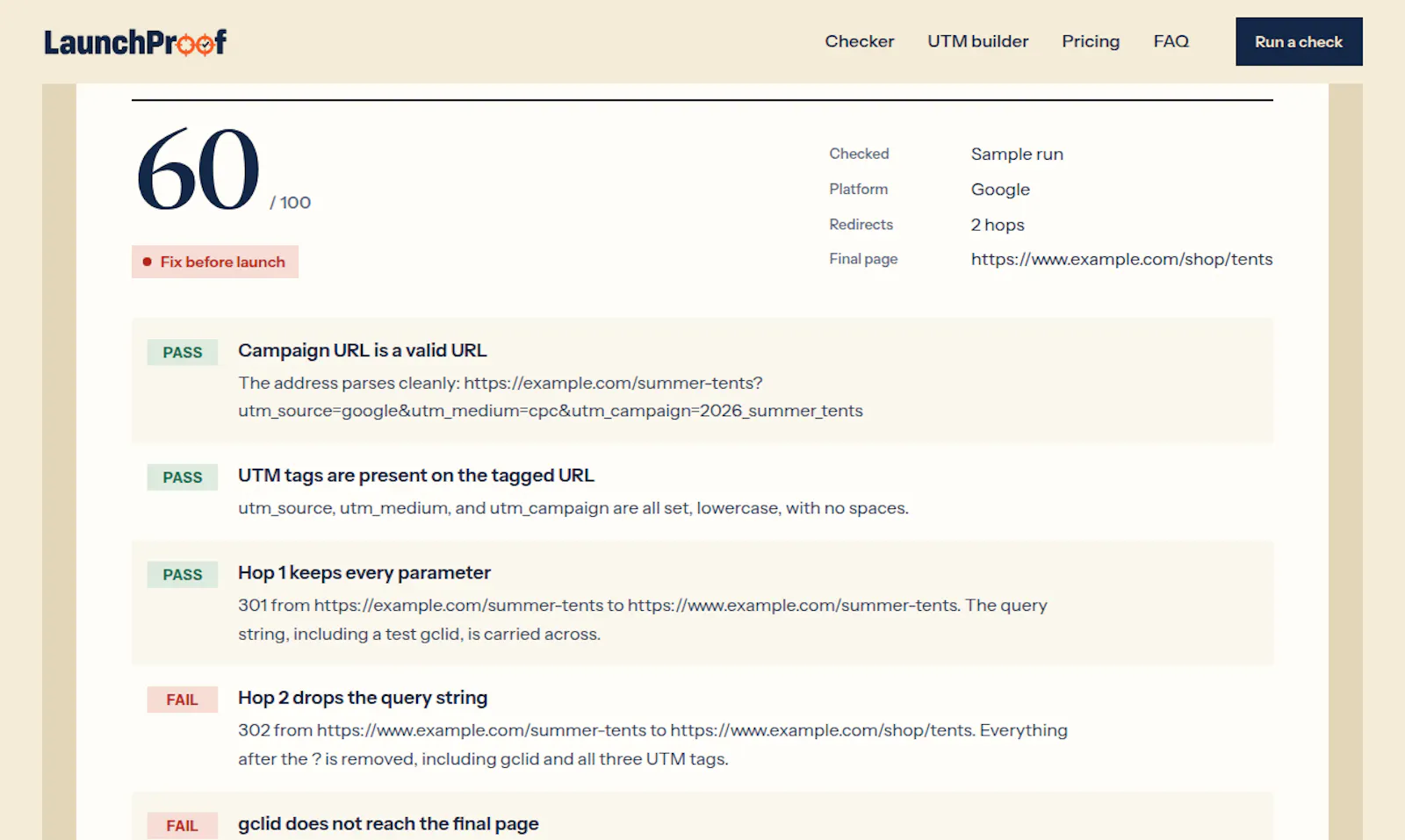Click the utm_source, utm_medium description line
Viewport: 1405px width, 840px height.
573,508
